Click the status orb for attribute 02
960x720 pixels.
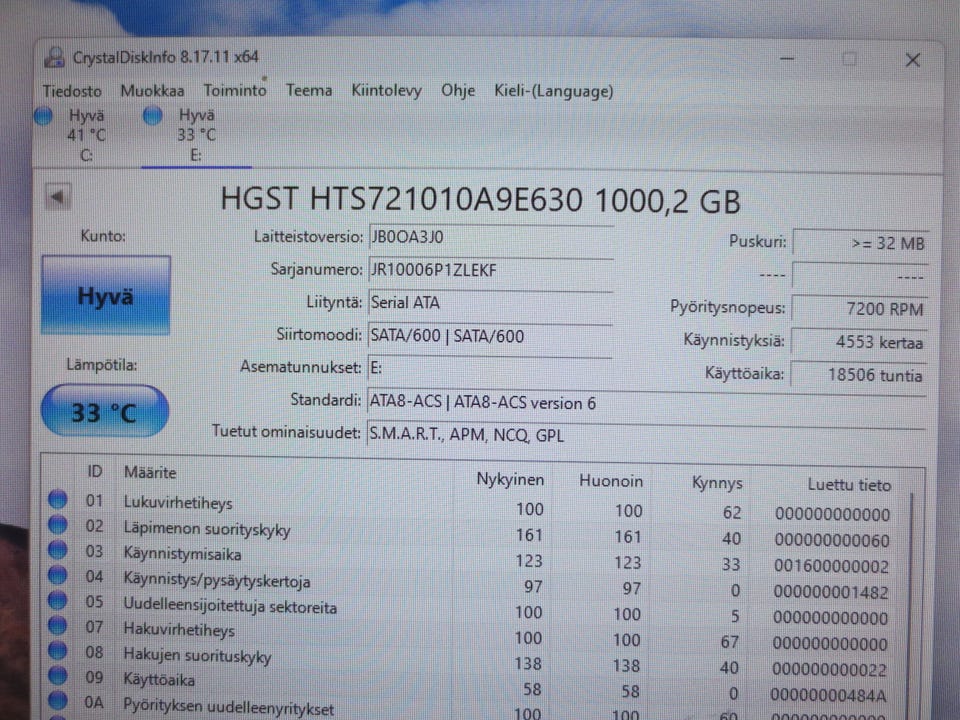tap(58, 524)
